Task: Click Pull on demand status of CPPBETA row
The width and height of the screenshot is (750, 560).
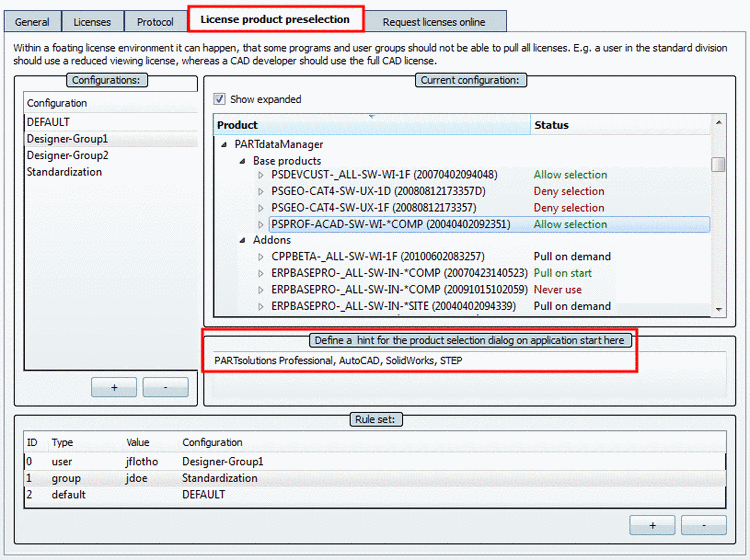Action: [572, 257]
